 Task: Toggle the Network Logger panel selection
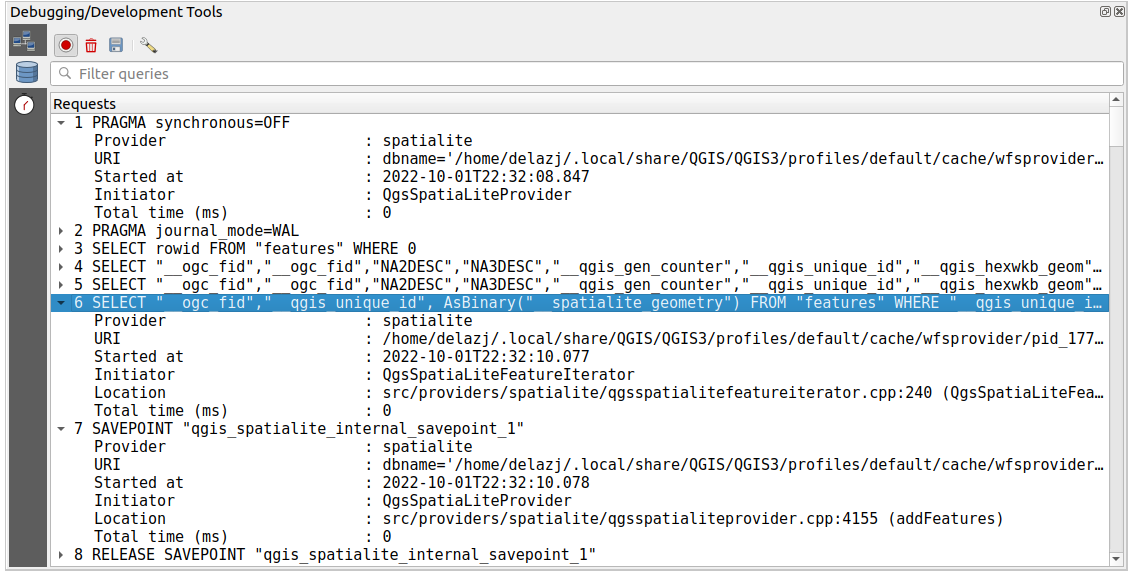coord(25,39)
